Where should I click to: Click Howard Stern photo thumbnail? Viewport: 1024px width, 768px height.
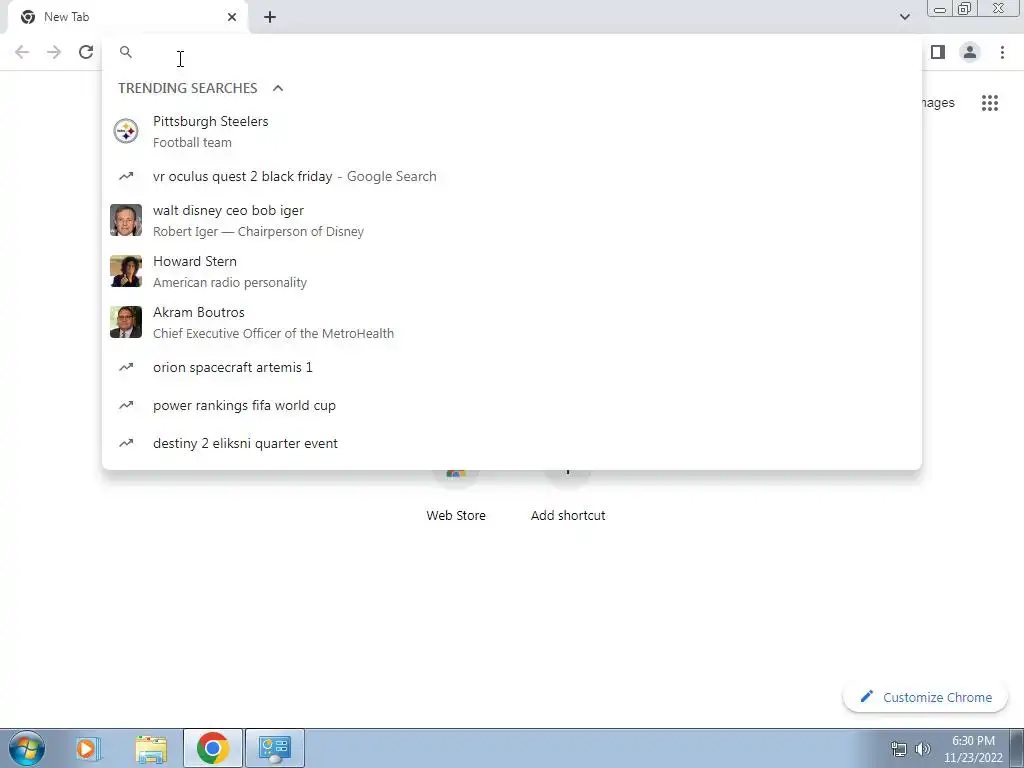click(x=126, y=271)
